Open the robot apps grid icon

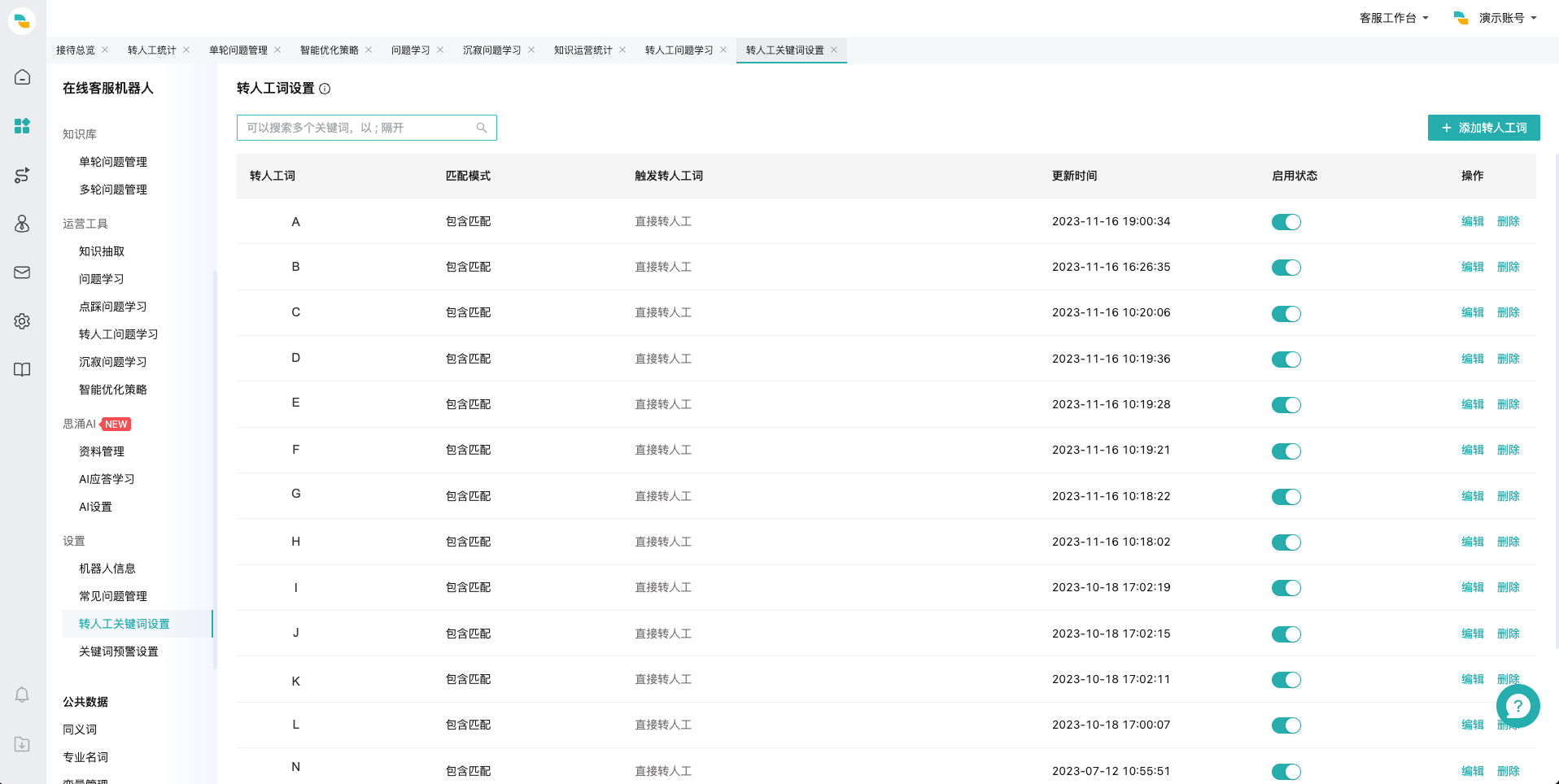pos(22,126)
